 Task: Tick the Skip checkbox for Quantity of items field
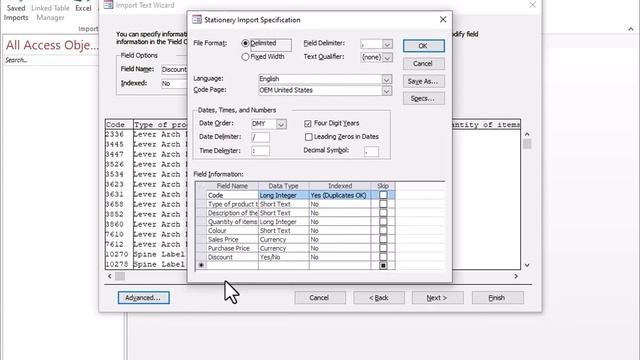pyautogui.click(x=383, y=222)
